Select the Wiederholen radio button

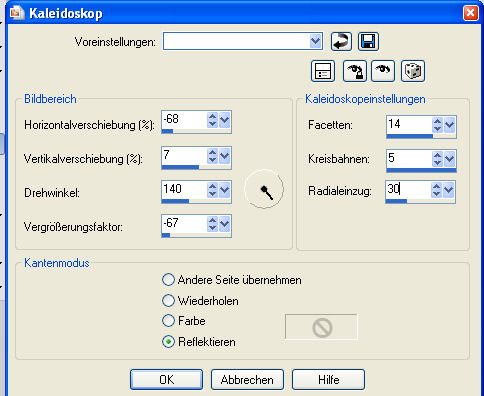168,300
